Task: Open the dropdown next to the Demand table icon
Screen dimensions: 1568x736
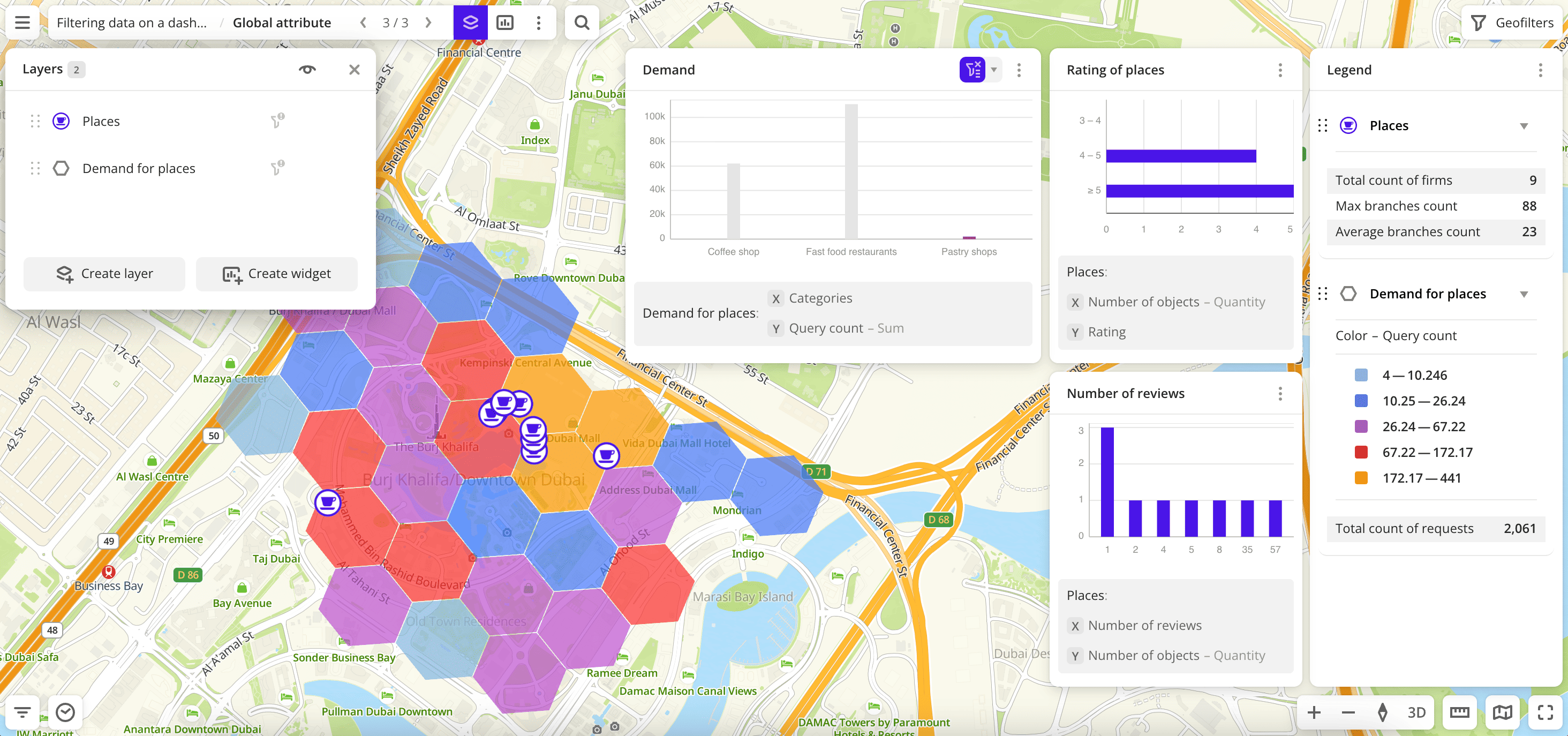Action: (x=994, y=70)
